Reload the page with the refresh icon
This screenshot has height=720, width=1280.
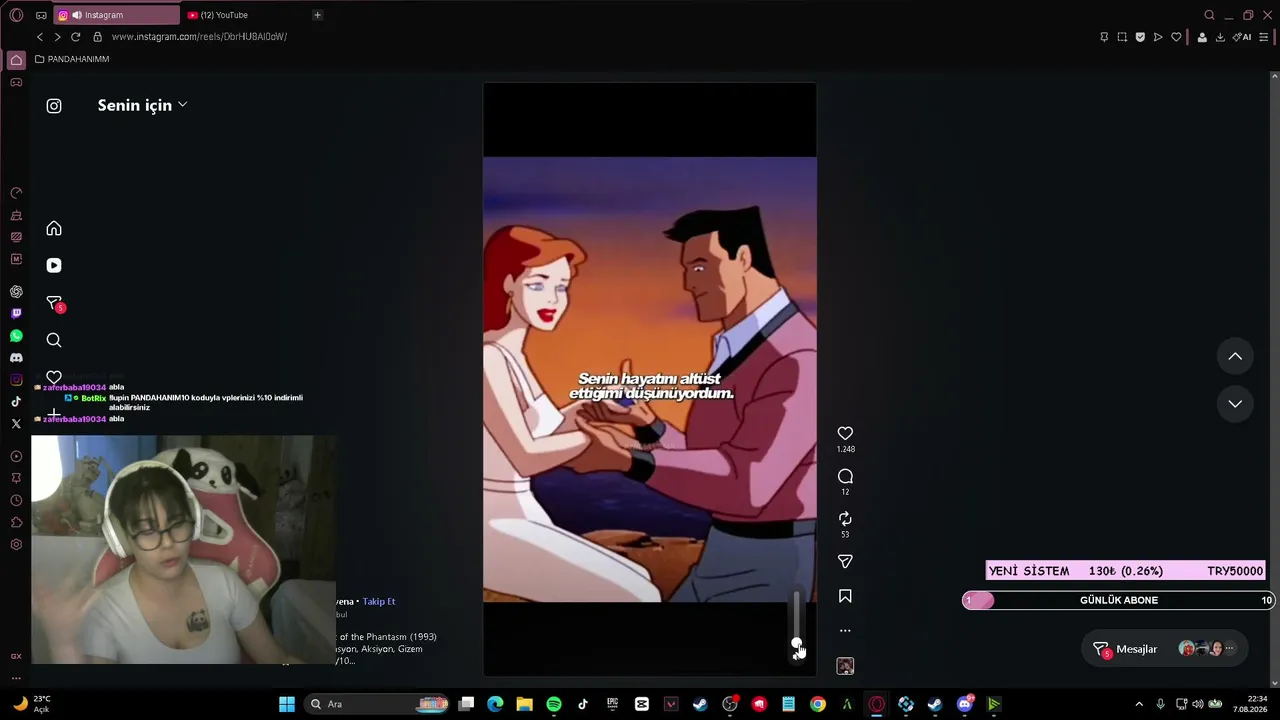(x=75, y=37)
